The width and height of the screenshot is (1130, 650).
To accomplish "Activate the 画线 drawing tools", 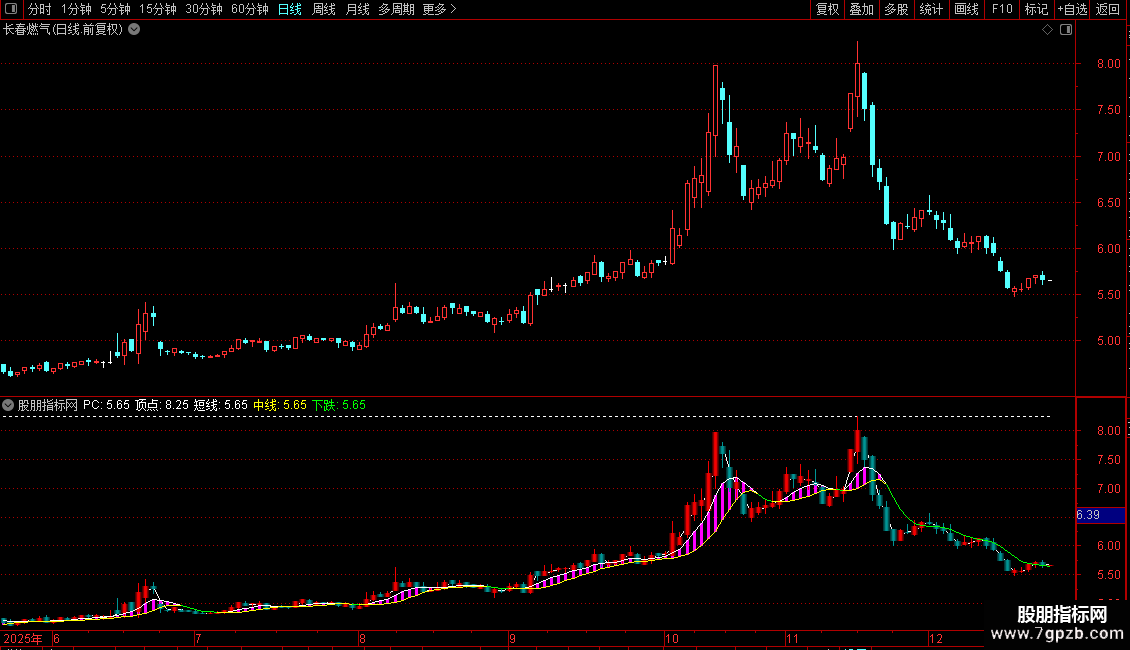I will click(x=966, y=9).
